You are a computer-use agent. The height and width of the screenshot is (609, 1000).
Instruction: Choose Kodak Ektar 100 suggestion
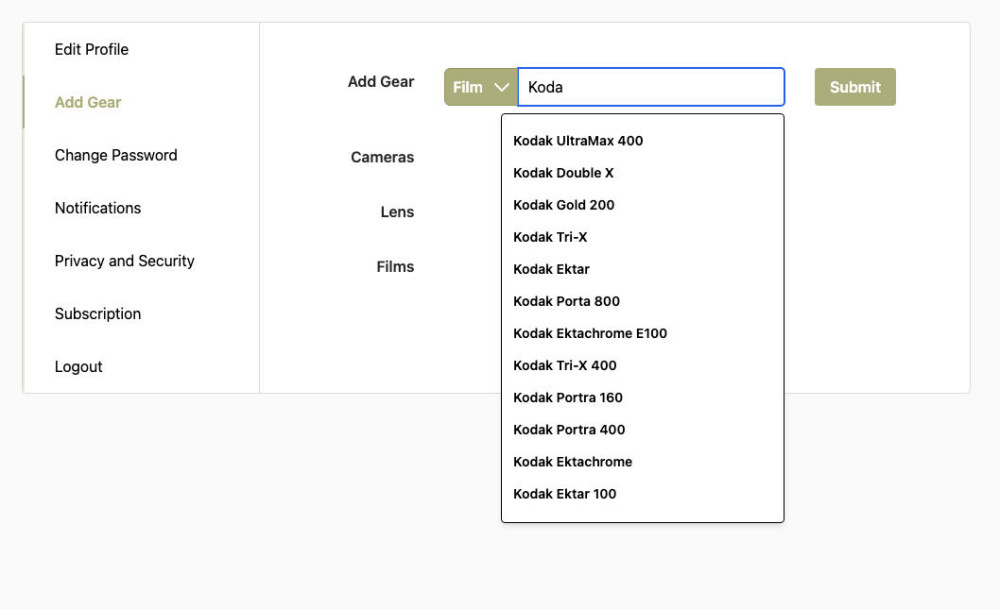[564, 494]
